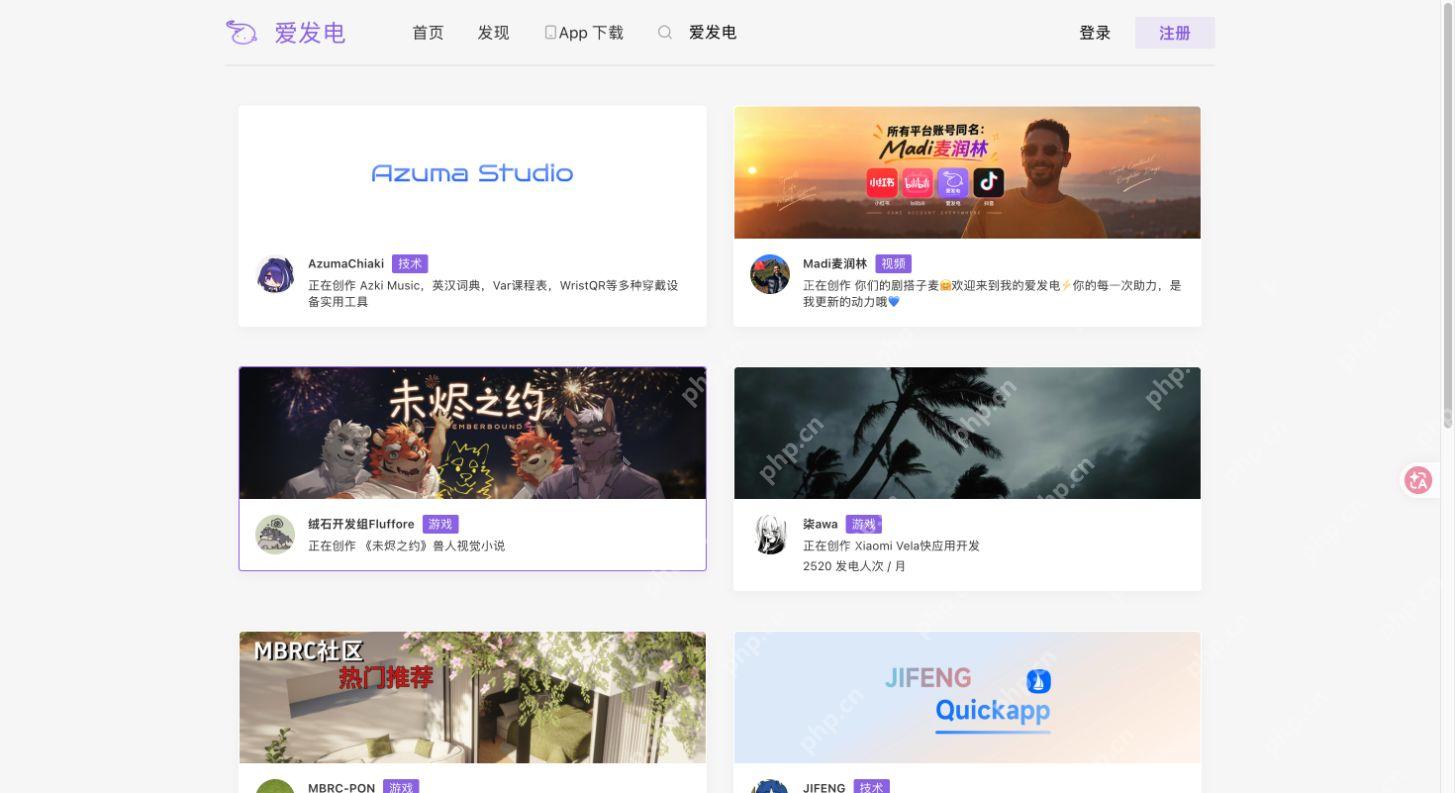1455x793 pixels.
Task: Open the App 下载 menu item
Action: [x=584, y=33]
